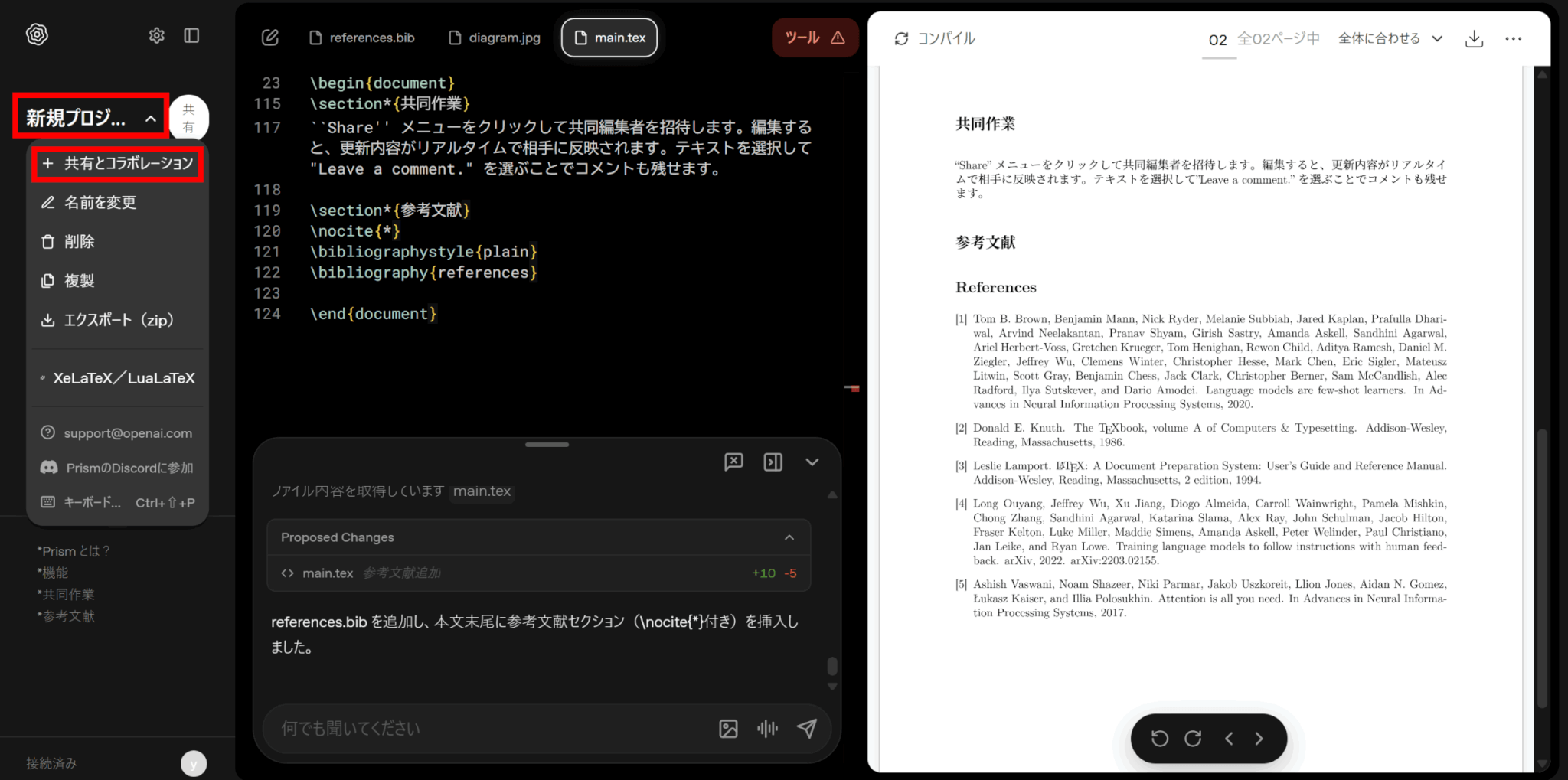Screen dimensions: 1568x780
Task: Send the message with paper plane icon
Action: point(806,729)
